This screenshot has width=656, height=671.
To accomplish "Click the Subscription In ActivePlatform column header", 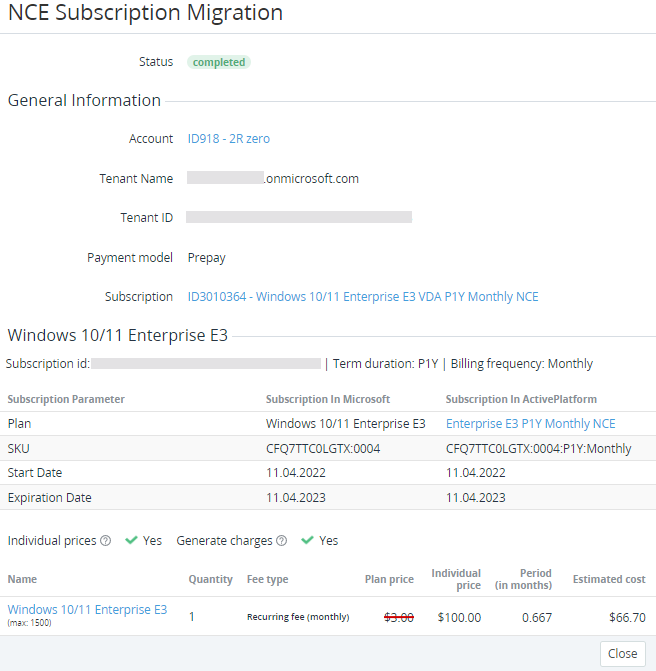I will coord(521,399).
